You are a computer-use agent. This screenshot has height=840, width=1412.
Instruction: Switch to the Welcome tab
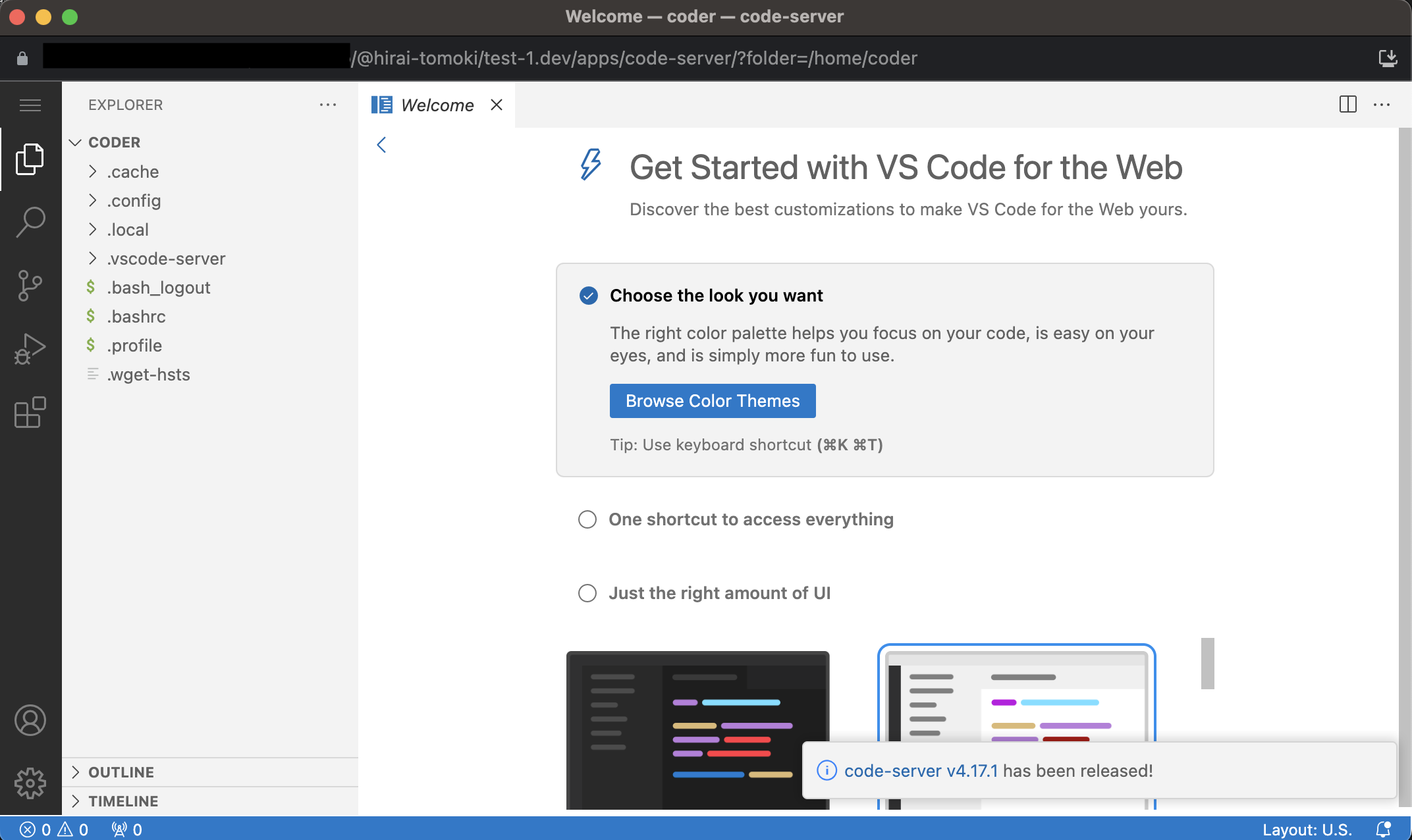click(x=437, y=105)
